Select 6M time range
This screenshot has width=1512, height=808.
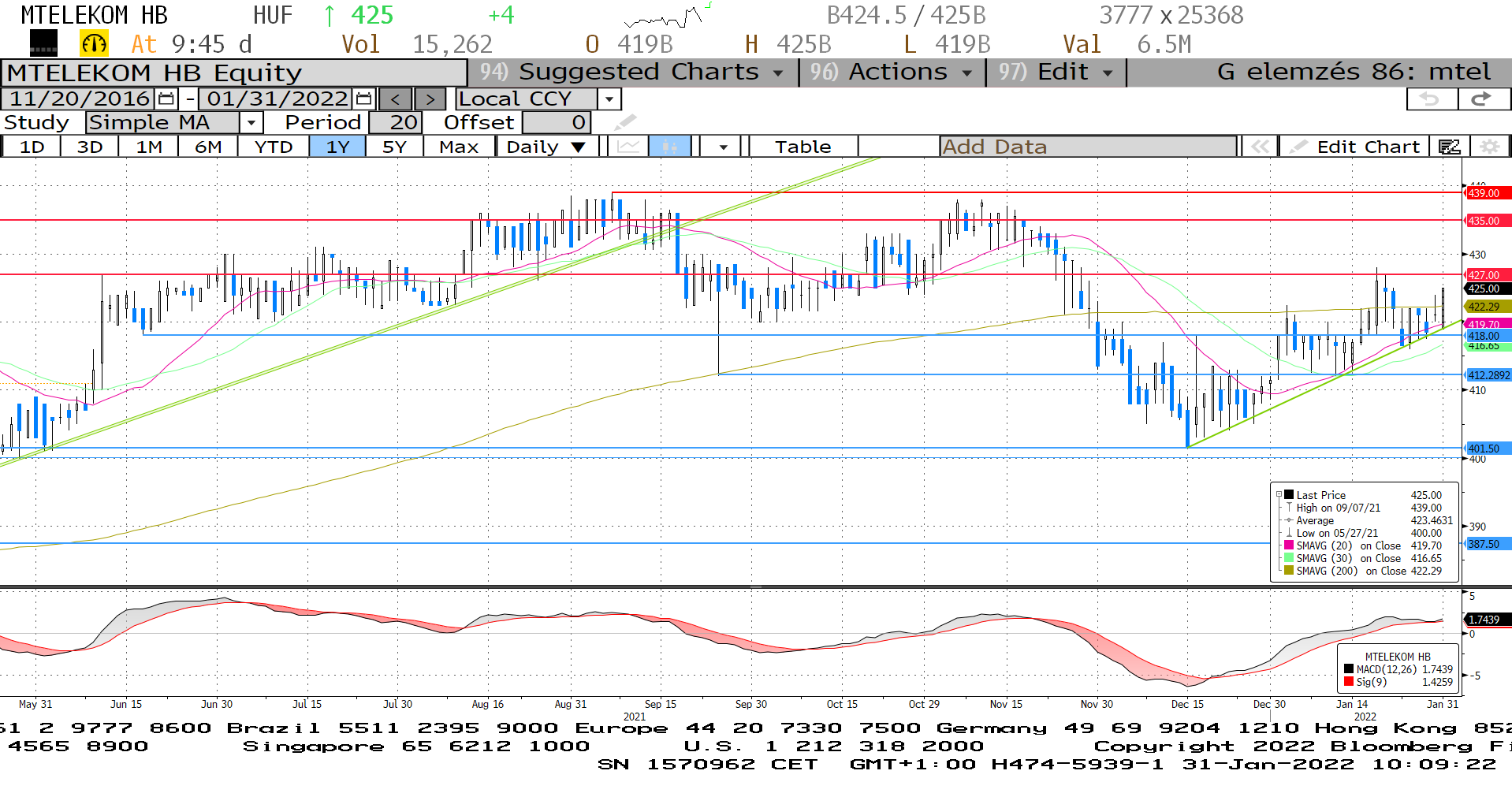208,147
